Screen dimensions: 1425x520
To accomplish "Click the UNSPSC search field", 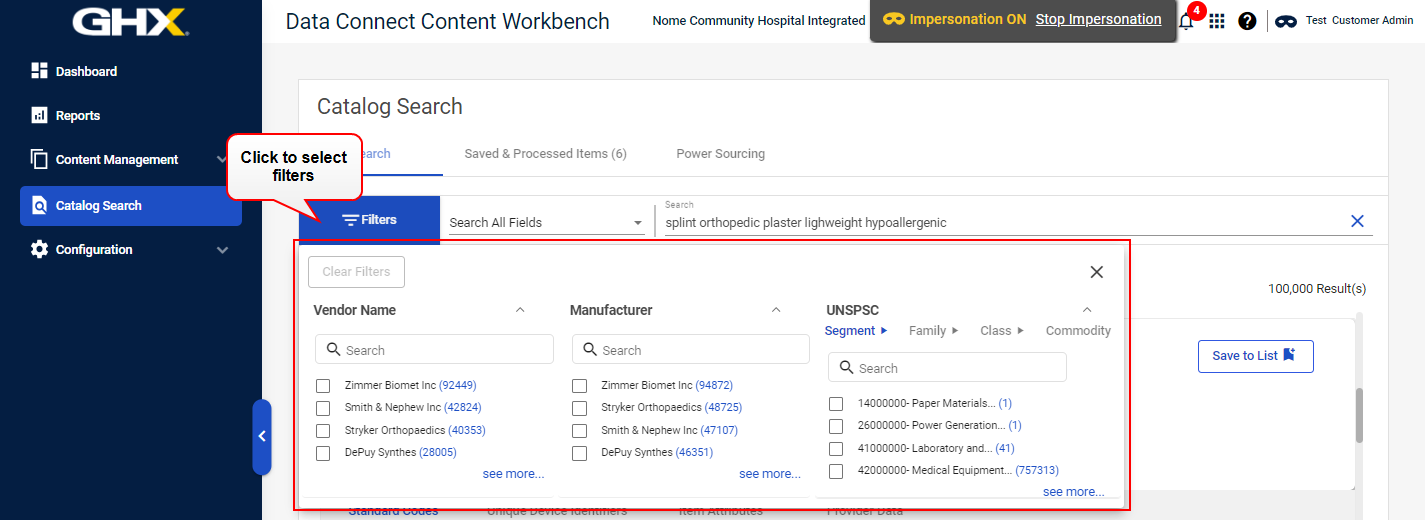I will (947, 367).
